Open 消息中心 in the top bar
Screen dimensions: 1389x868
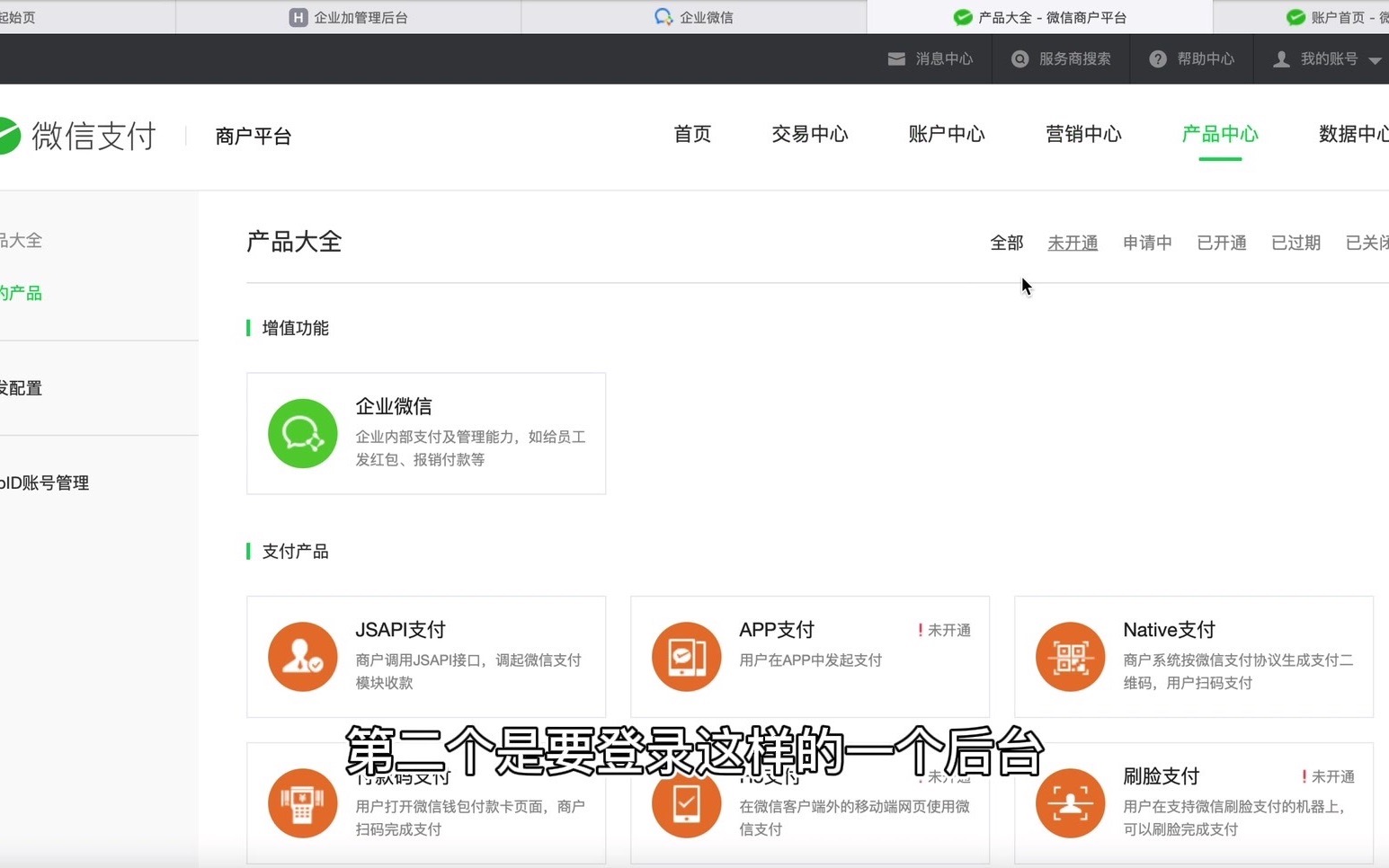click(930, 59)
